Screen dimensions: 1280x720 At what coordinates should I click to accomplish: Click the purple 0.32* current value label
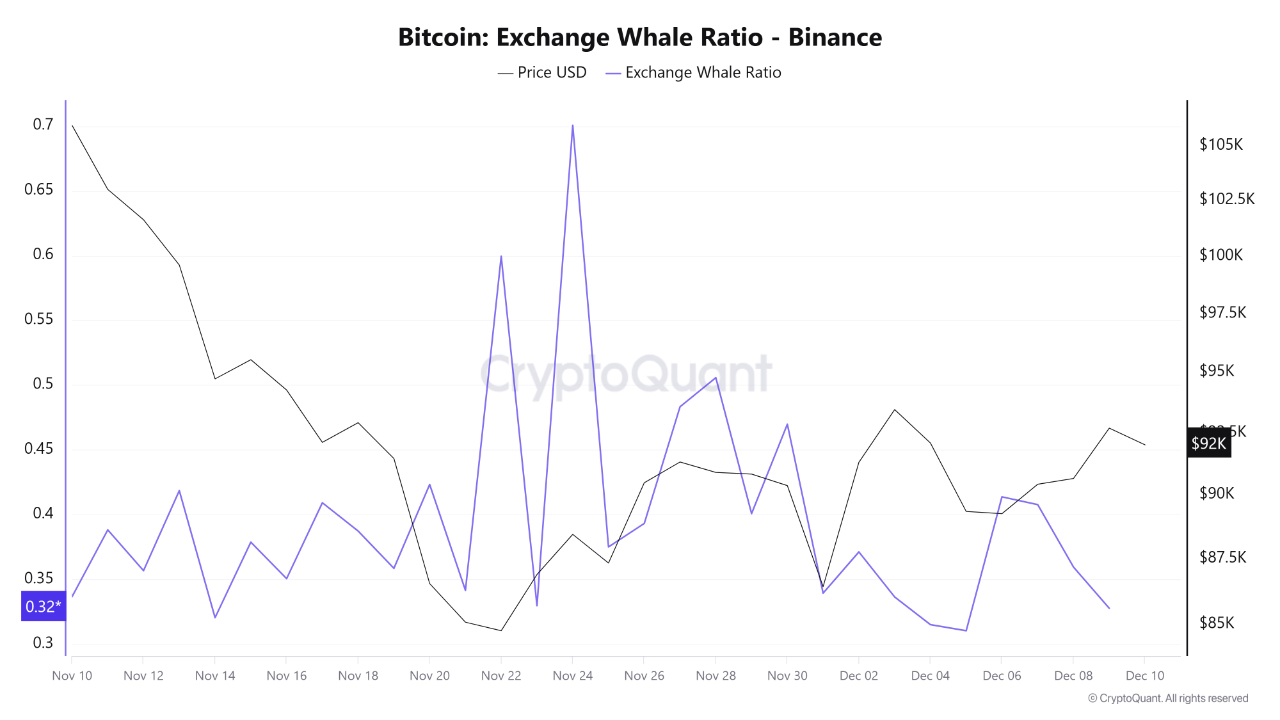click(x=42, y=606)
